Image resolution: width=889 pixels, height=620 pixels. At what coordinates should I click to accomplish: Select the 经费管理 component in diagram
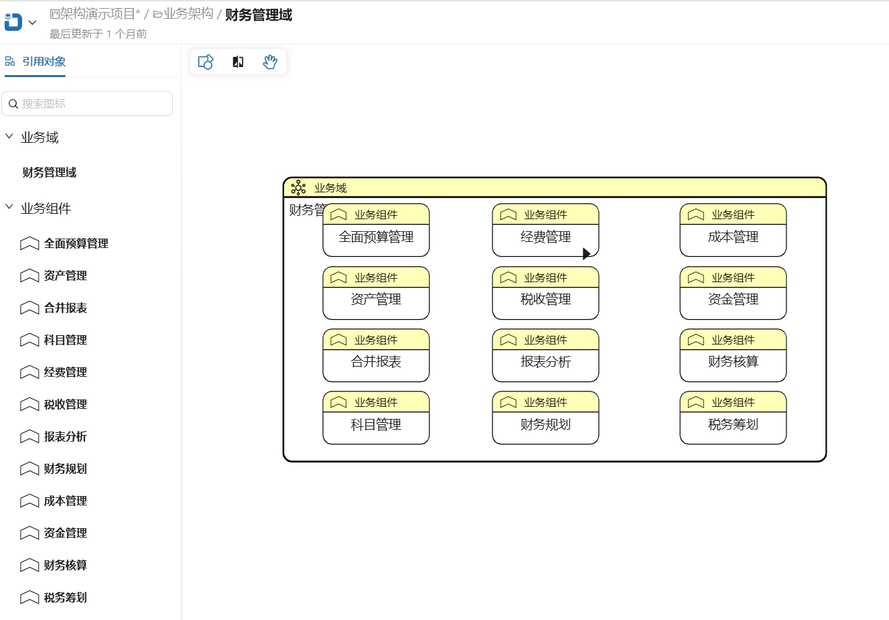coord(545,238)
